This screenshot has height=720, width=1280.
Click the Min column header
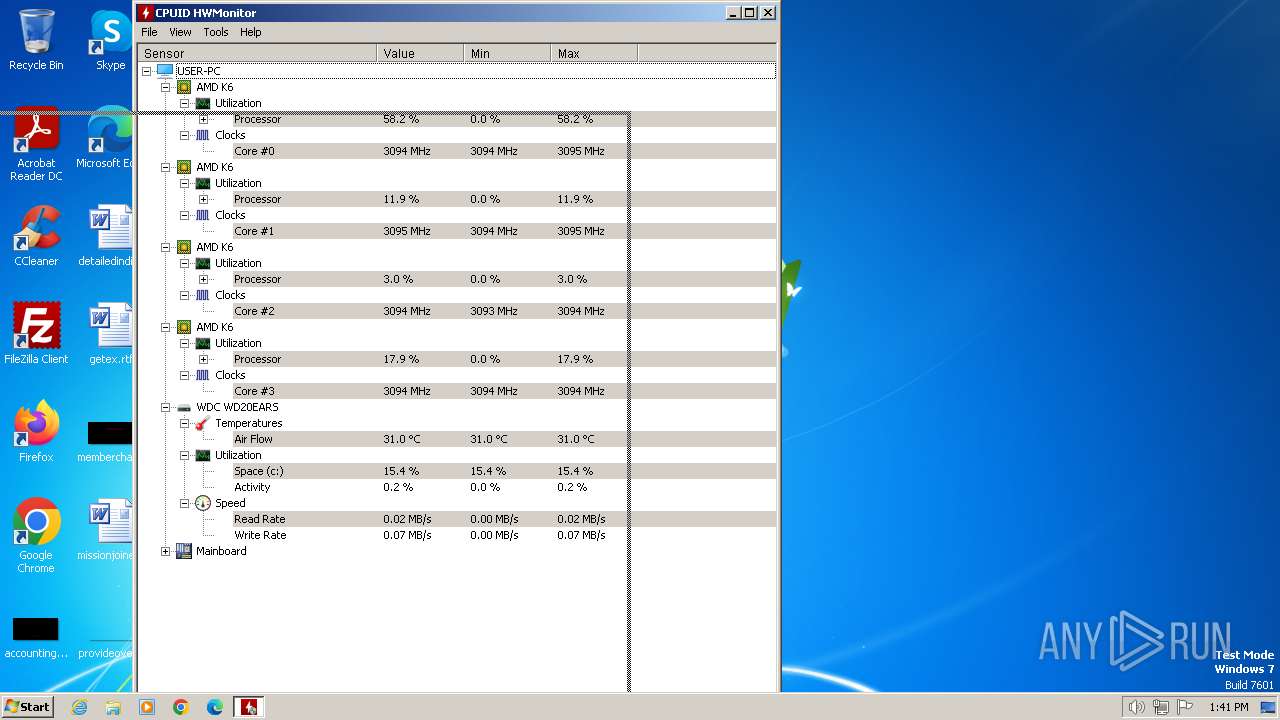[x=507, y=53]
